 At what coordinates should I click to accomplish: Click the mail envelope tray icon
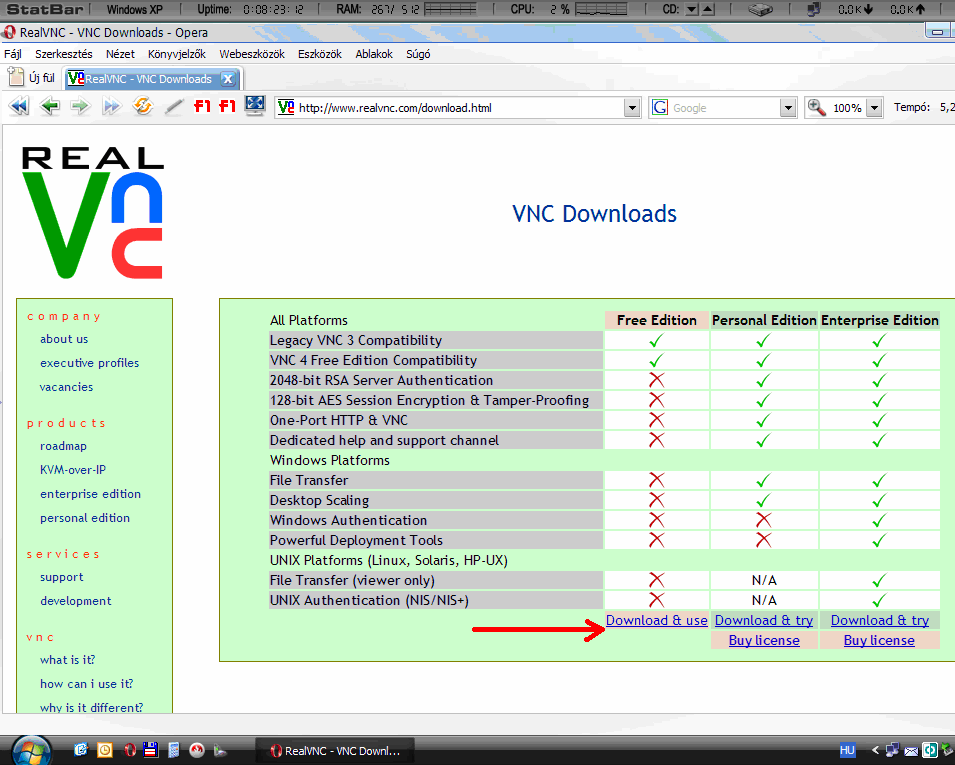911,751
